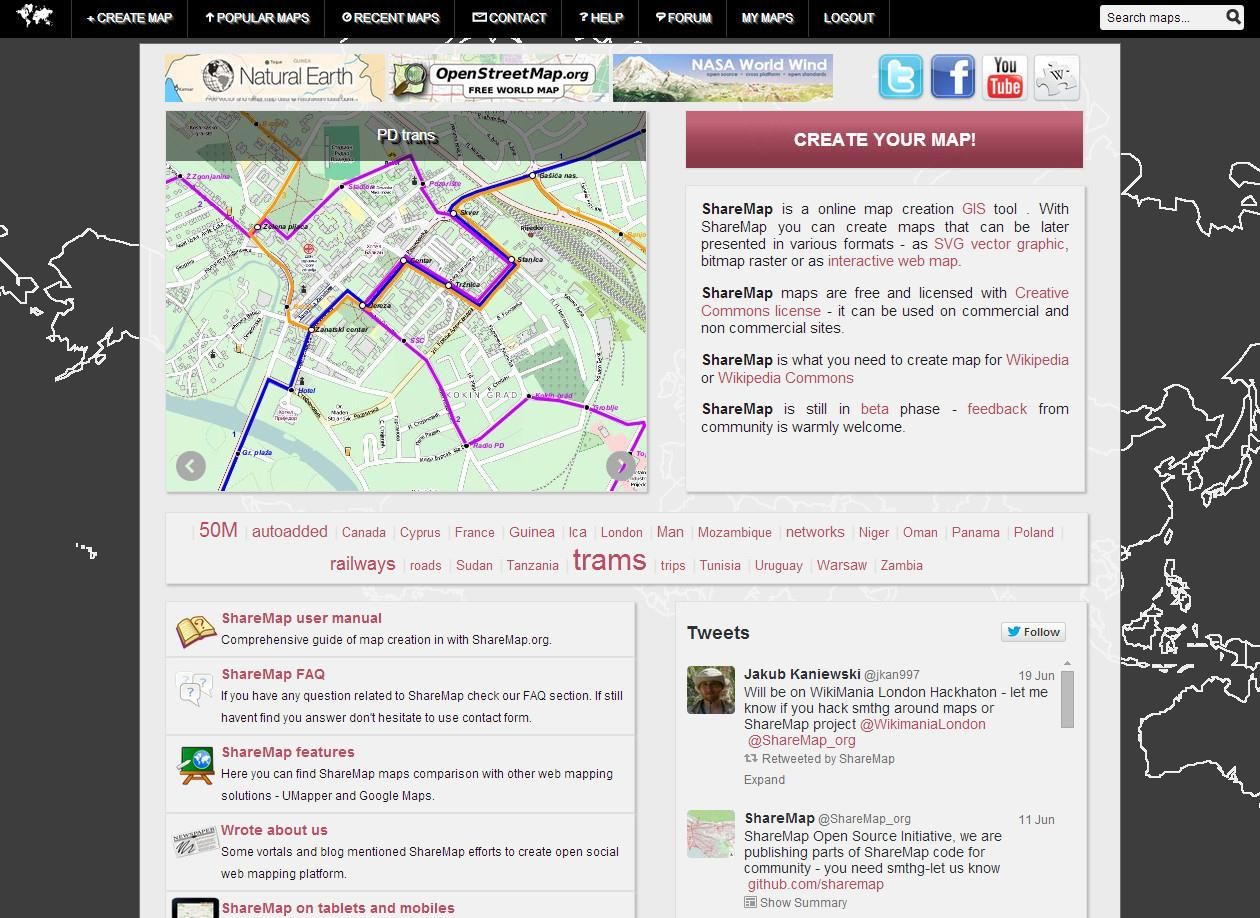The image size is (1260, 918).
Task: Click the search magnifier icon
Action: 1234,17
